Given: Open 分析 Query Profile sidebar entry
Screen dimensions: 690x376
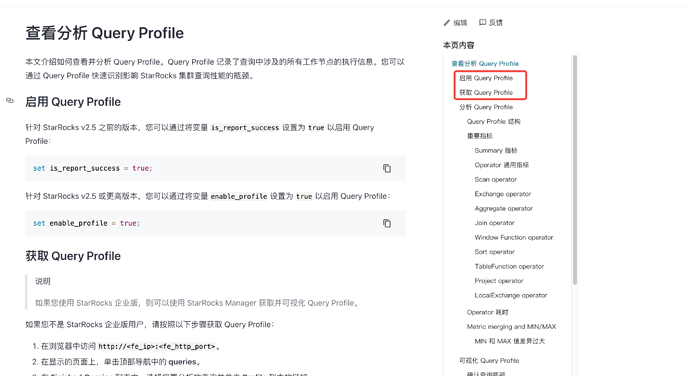Looking at the screenshot, I should click(486, 107).
